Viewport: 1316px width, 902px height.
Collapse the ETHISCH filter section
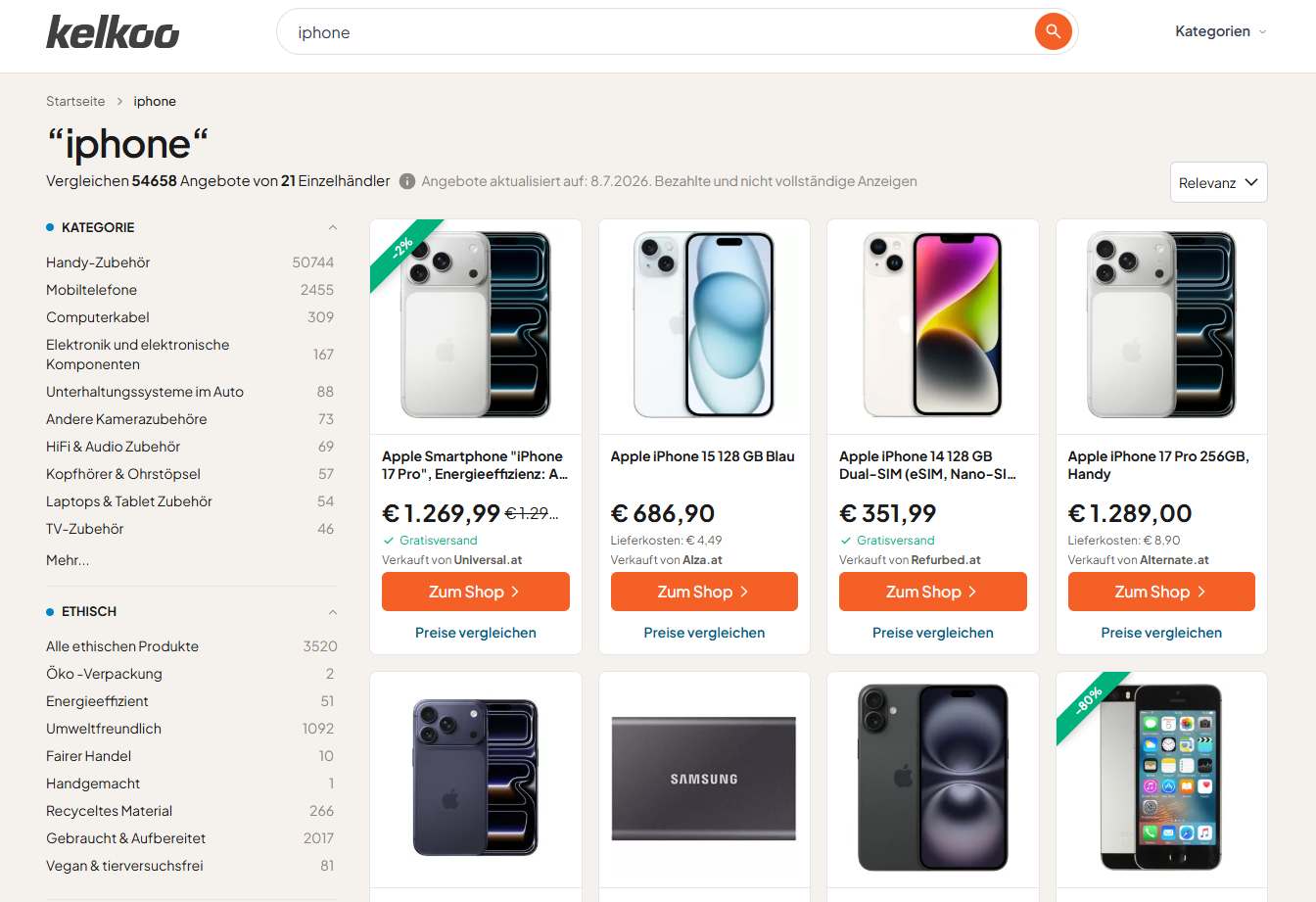333,612
